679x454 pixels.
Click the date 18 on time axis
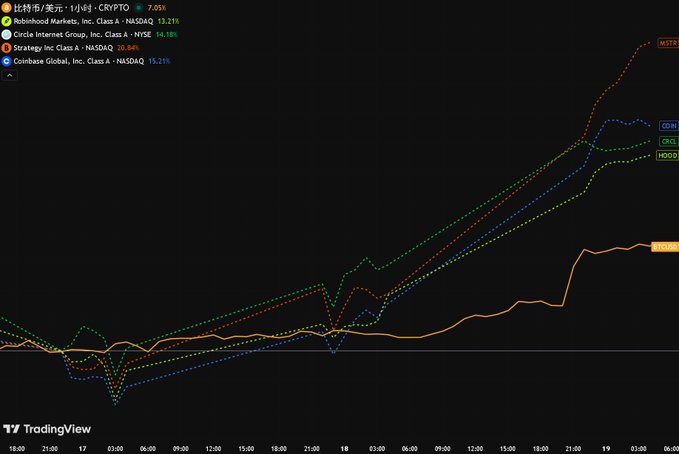[344, 449]
